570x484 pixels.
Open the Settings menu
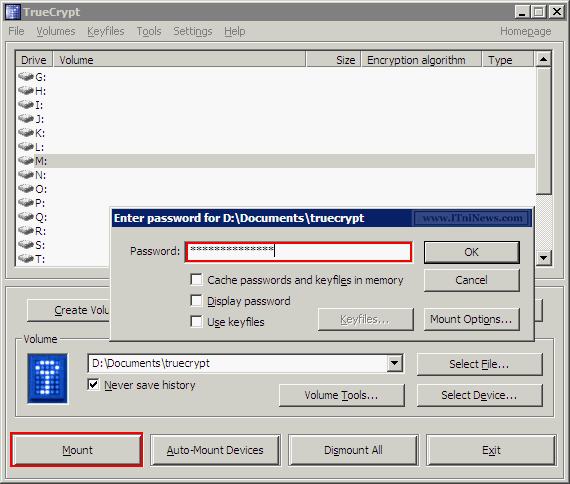point(193,31)
